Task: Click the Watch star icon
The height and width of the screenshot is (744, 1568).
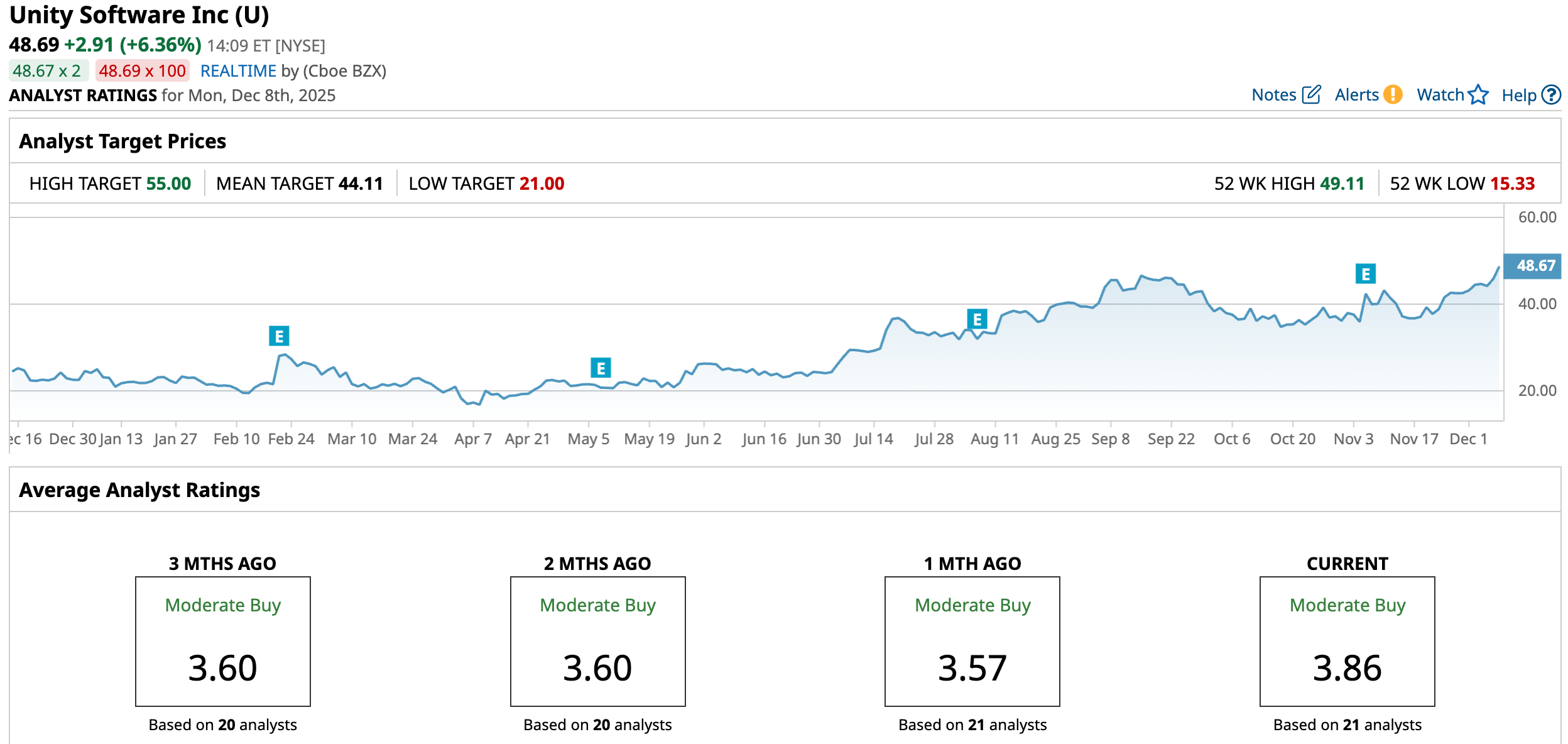Action: coord(1478,95)
